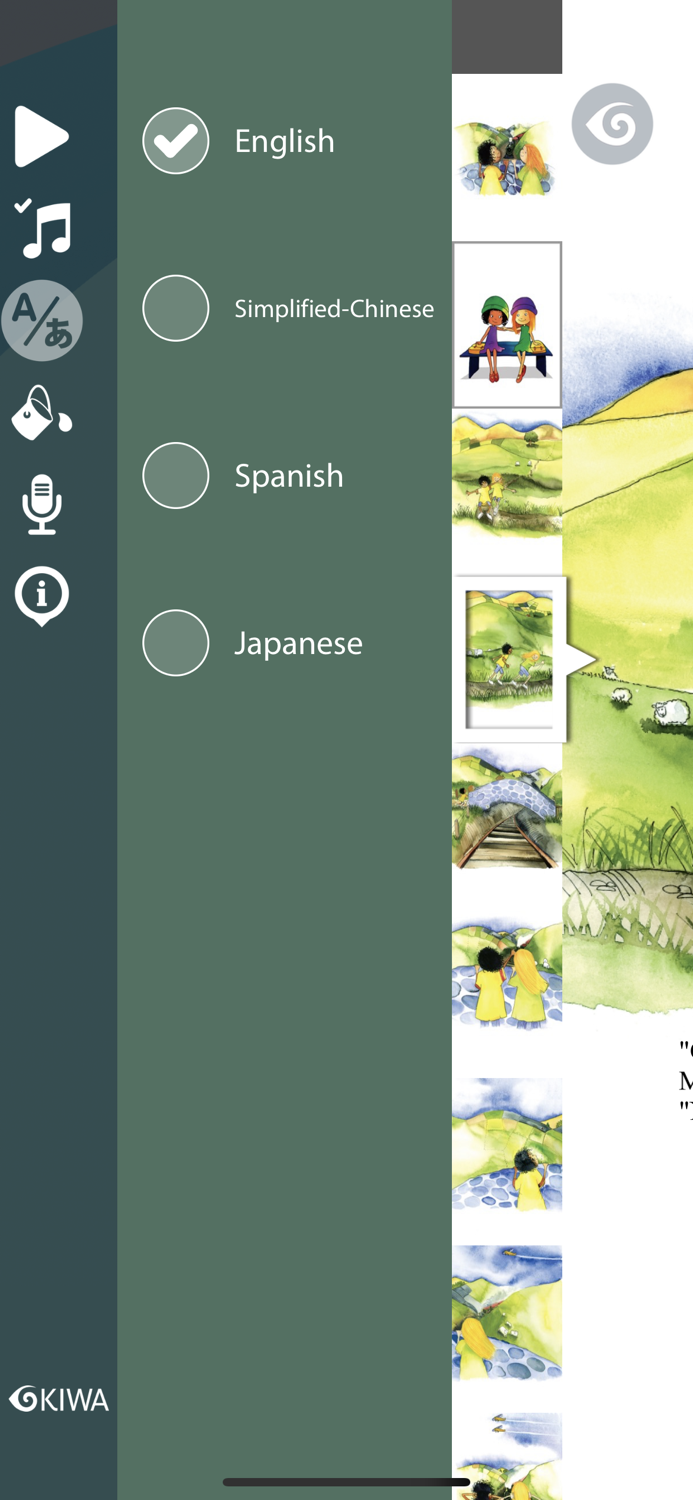Select the Simplified-Chinese radio button
Screen dimensions: 693x1500
click(x=176, y=308)
